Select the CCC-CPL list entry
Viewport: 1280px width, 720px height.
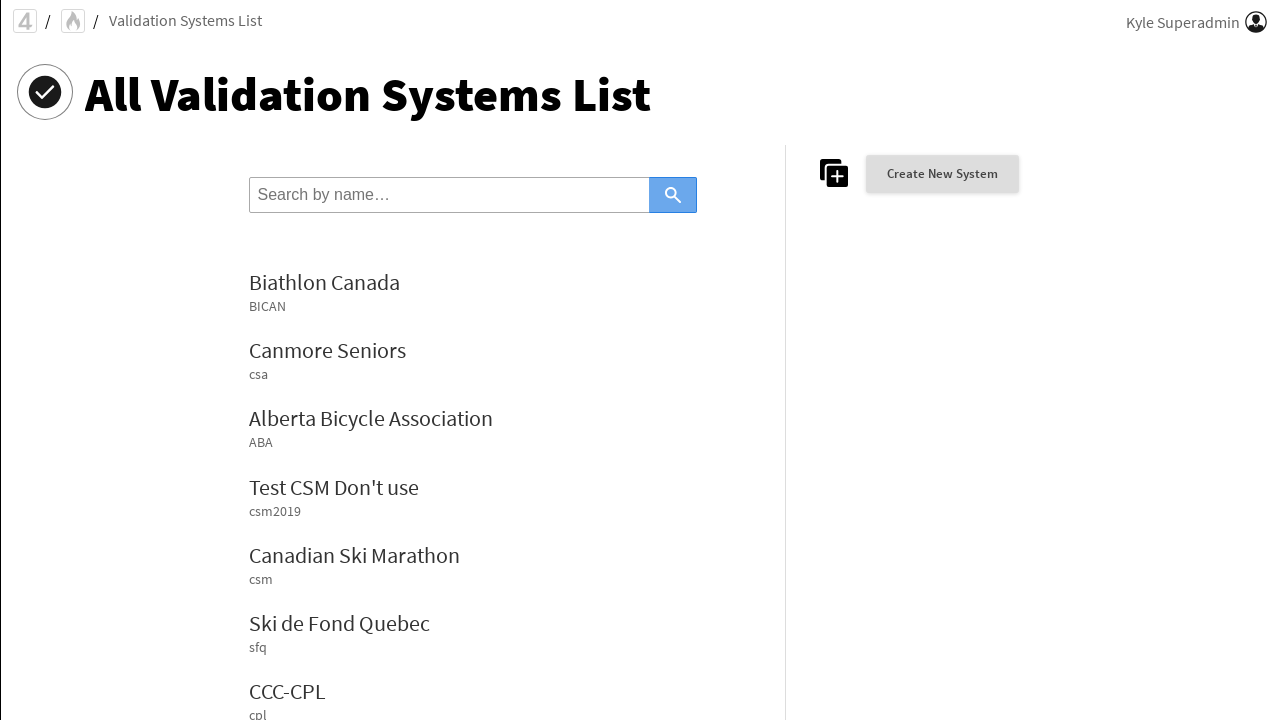pos(287,692)
